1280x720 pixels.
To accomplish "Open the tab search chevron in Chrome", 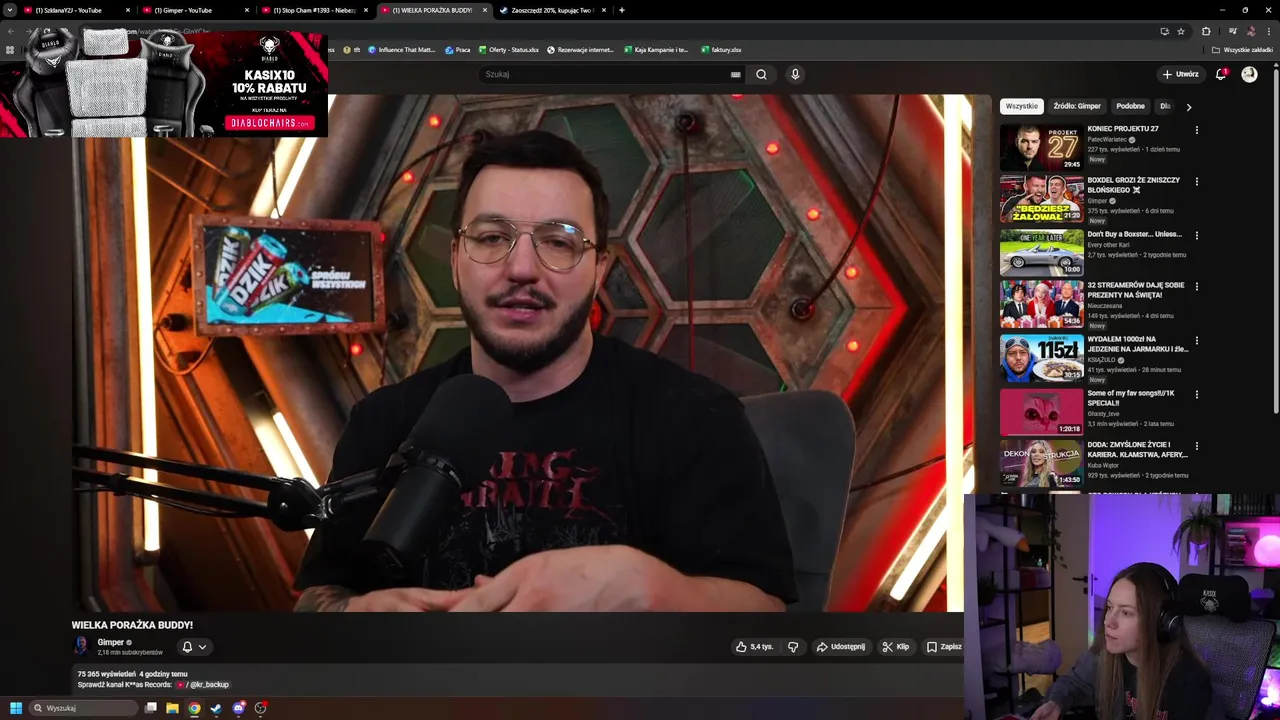I will [9, 10].
